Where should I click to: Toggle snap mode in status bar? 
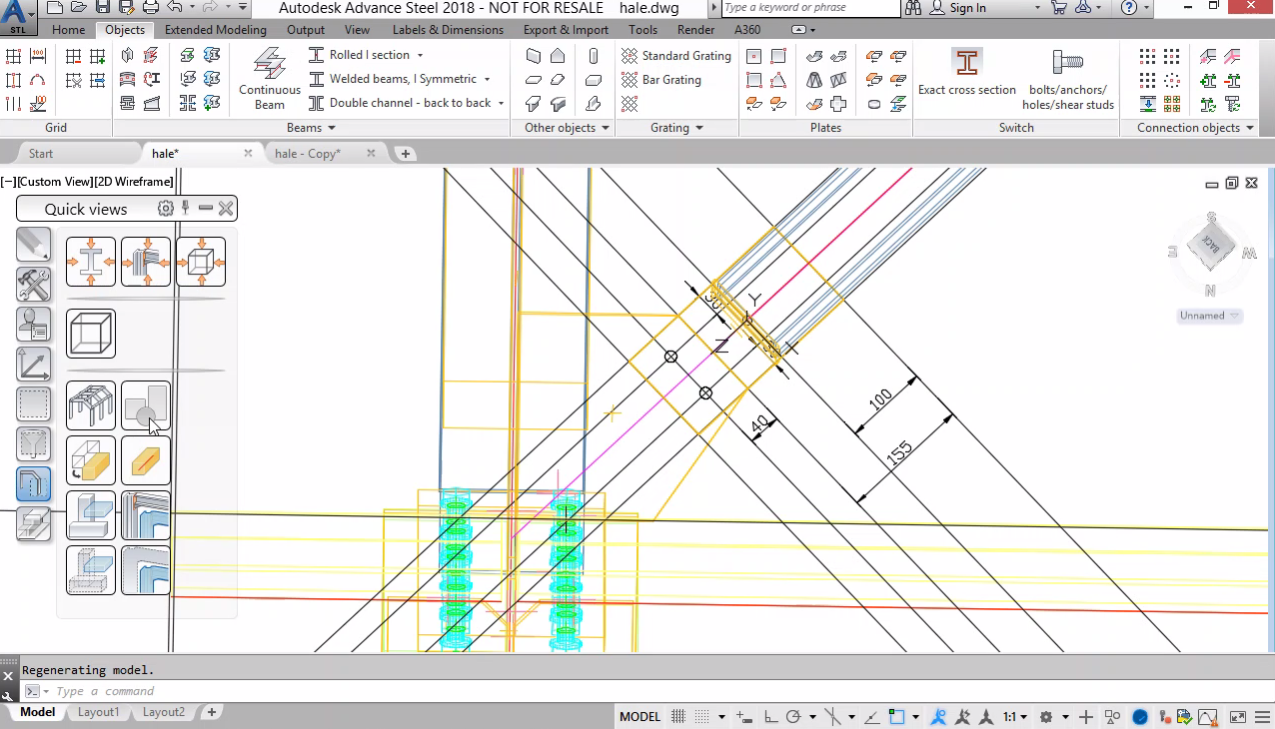[x=702, y=717]
